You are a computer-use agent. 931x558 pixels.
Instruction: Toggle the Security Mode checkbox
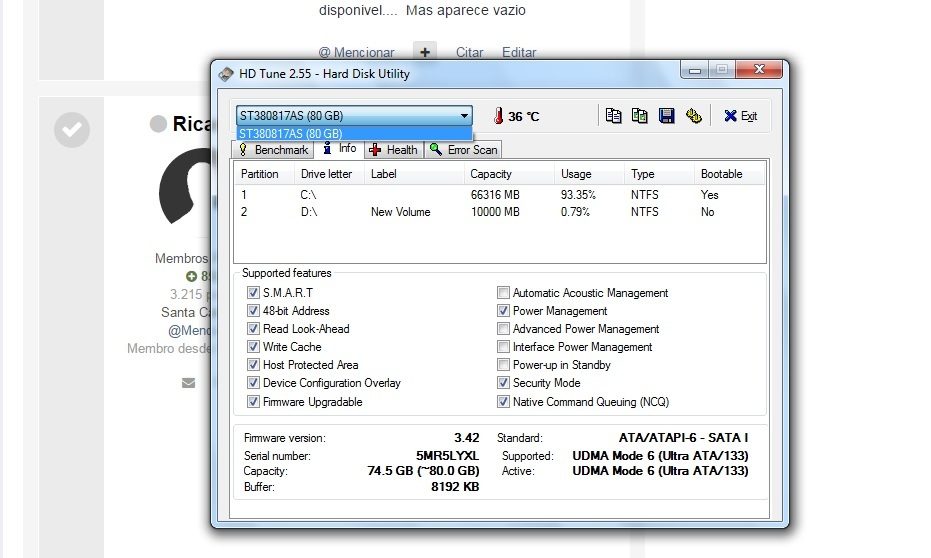(503, 383)
